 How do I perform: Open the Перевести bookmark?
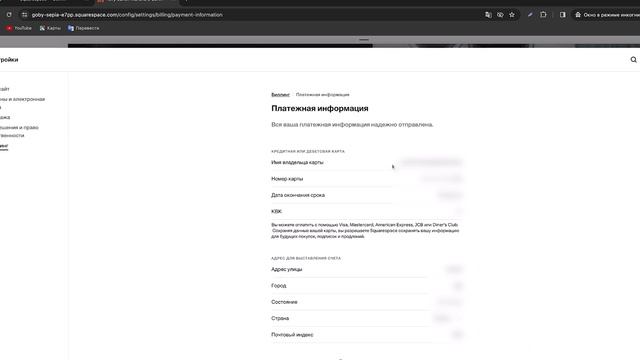pyautogui.click(x=84, y=28)
